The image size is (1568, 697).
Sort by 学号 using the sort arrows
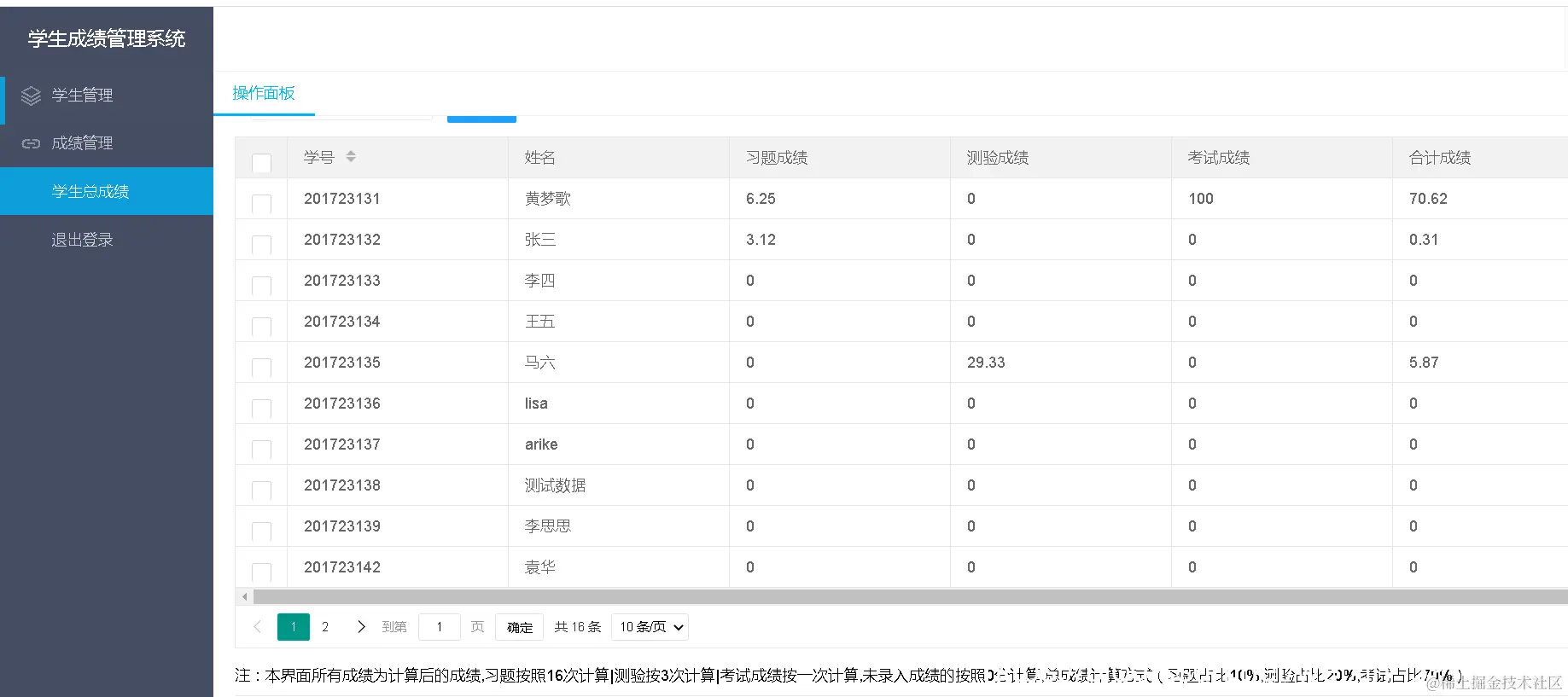coord(351,157)
